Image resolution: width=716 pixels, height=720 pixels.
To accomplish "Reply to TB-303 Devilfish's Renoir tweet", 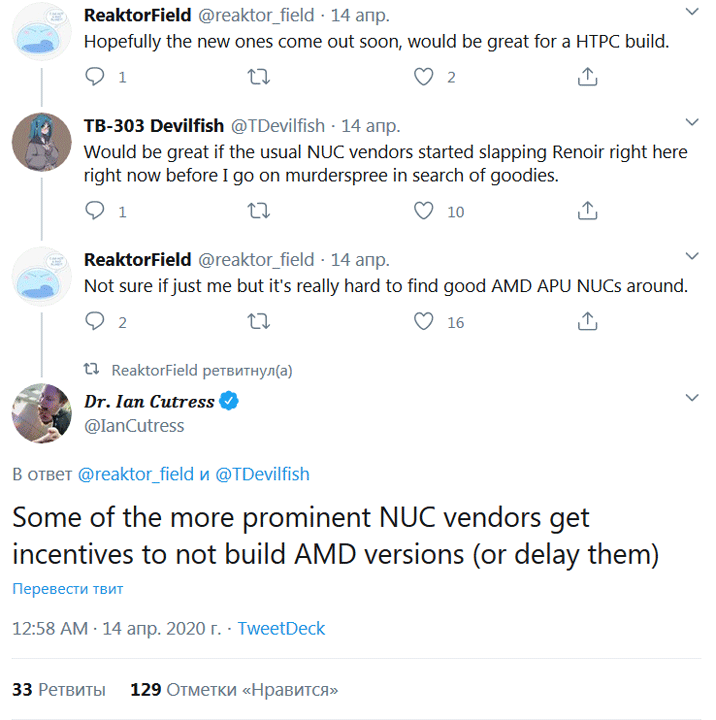I will [96, 211].
